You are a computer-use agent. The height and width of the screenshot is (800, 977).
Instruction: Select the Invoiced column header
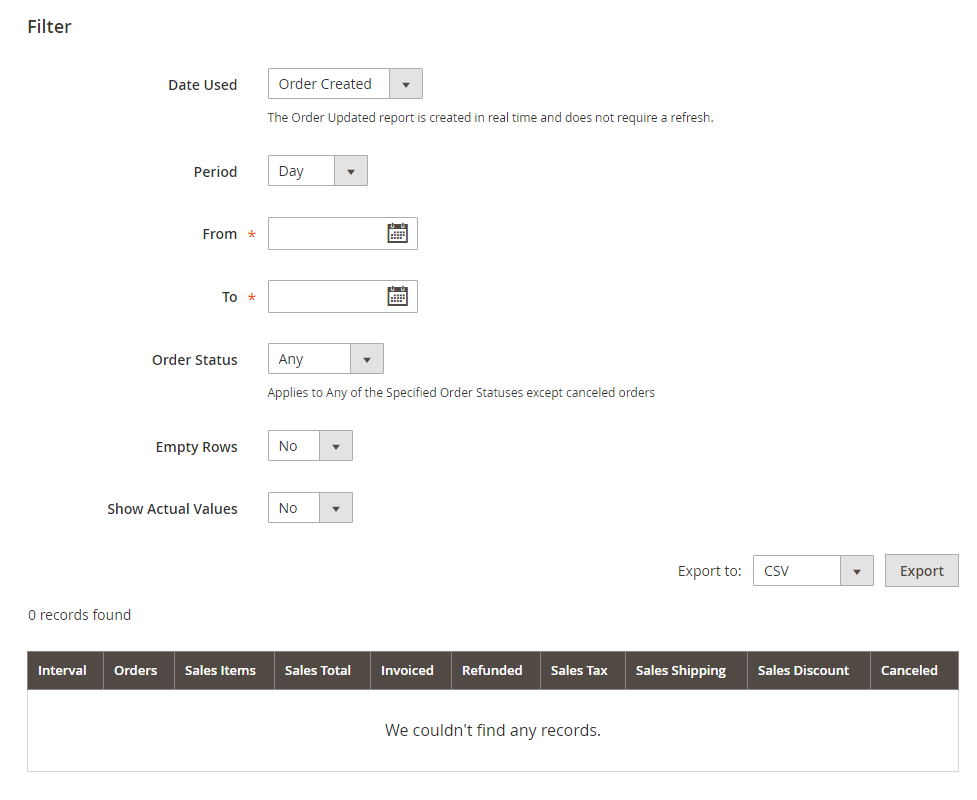click(x=407, y=671)
